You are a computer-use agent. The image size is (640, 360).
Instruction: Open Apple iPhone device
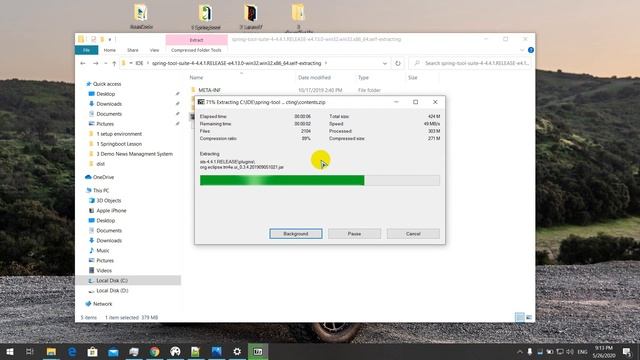pos(111,211)
